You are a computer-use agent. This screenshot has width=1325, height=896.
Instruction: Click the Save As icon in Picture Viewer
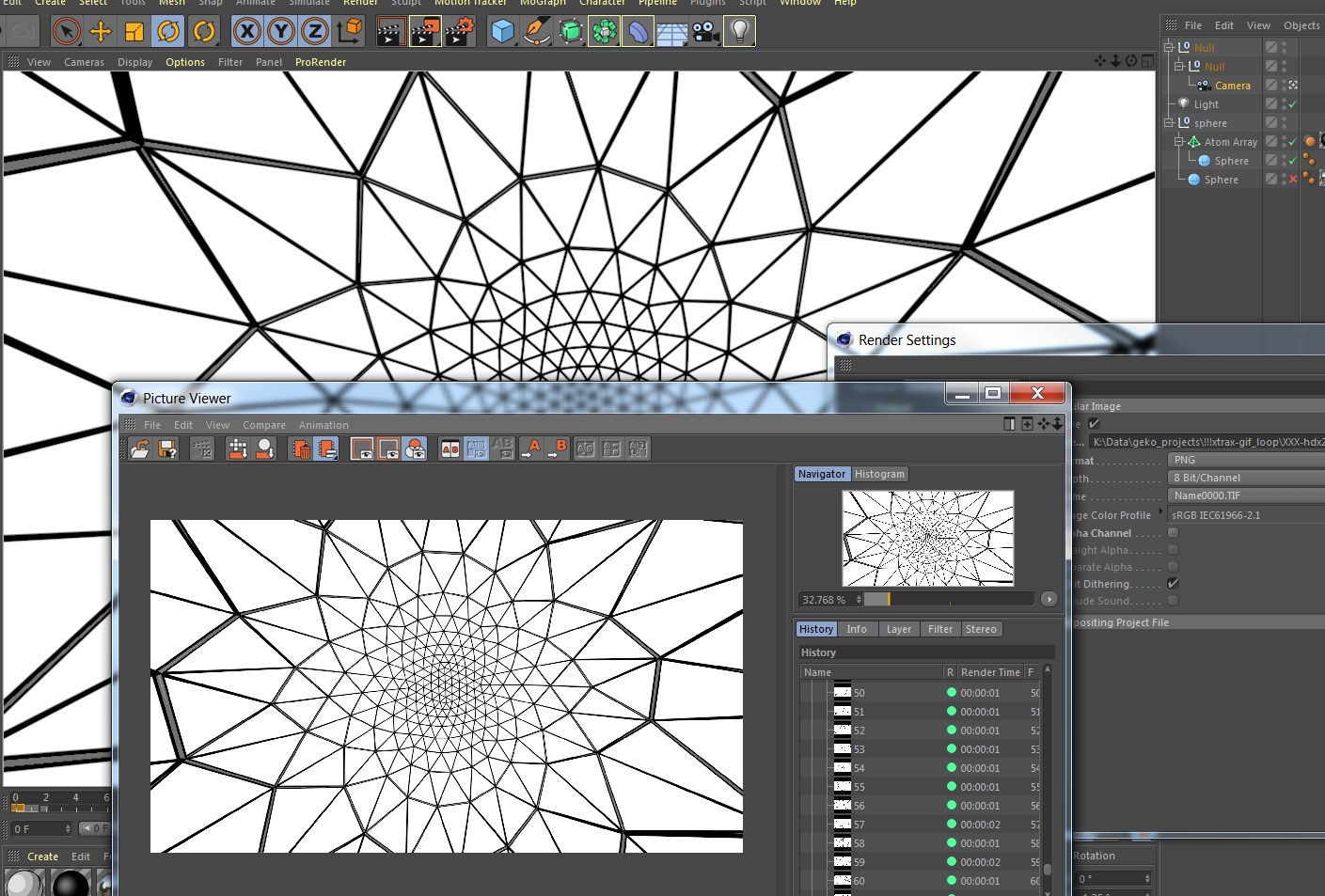(x=167, y=449)
